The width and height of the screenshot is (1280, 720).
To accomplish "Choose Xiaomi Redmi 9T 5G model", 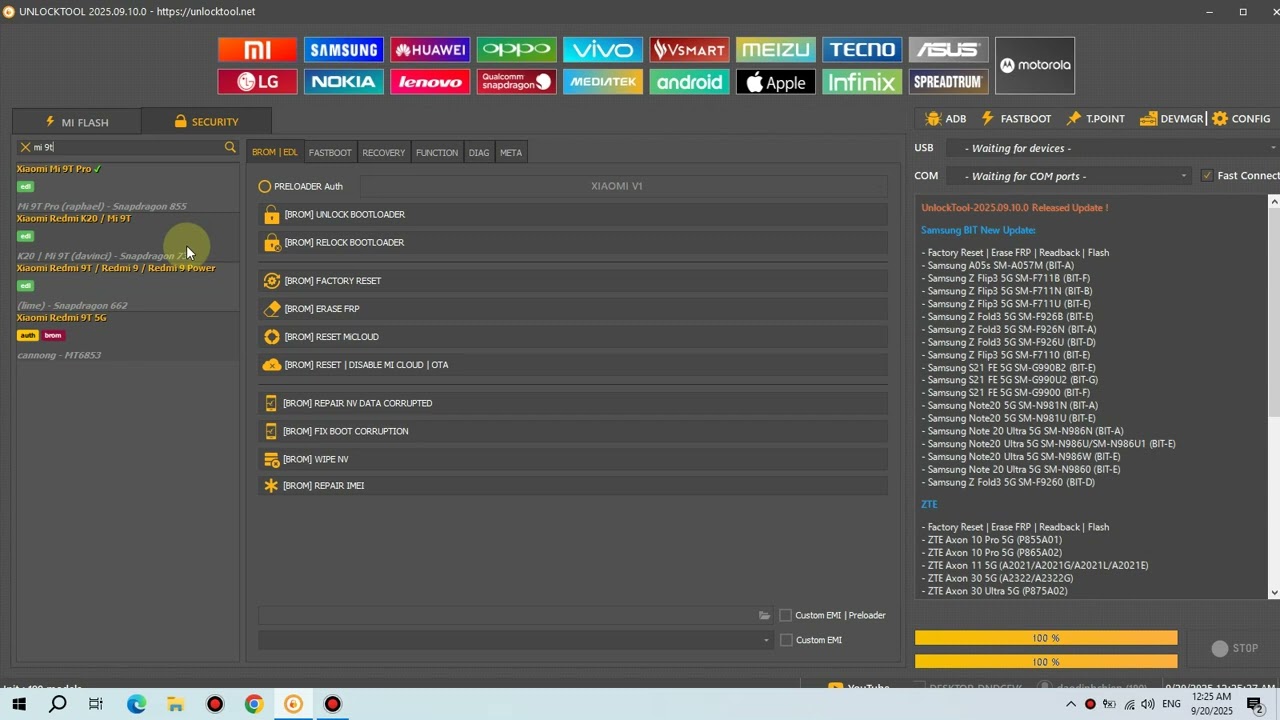I will (x=127, y=336).
